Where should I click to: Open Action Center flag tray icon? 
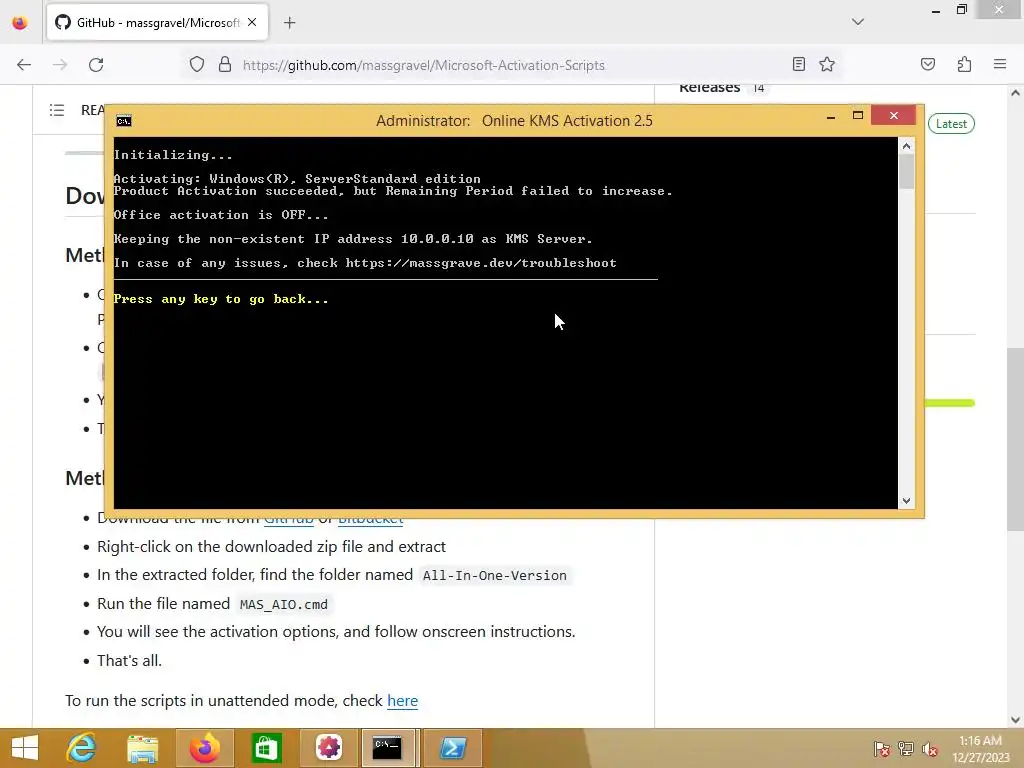[881, 748]
